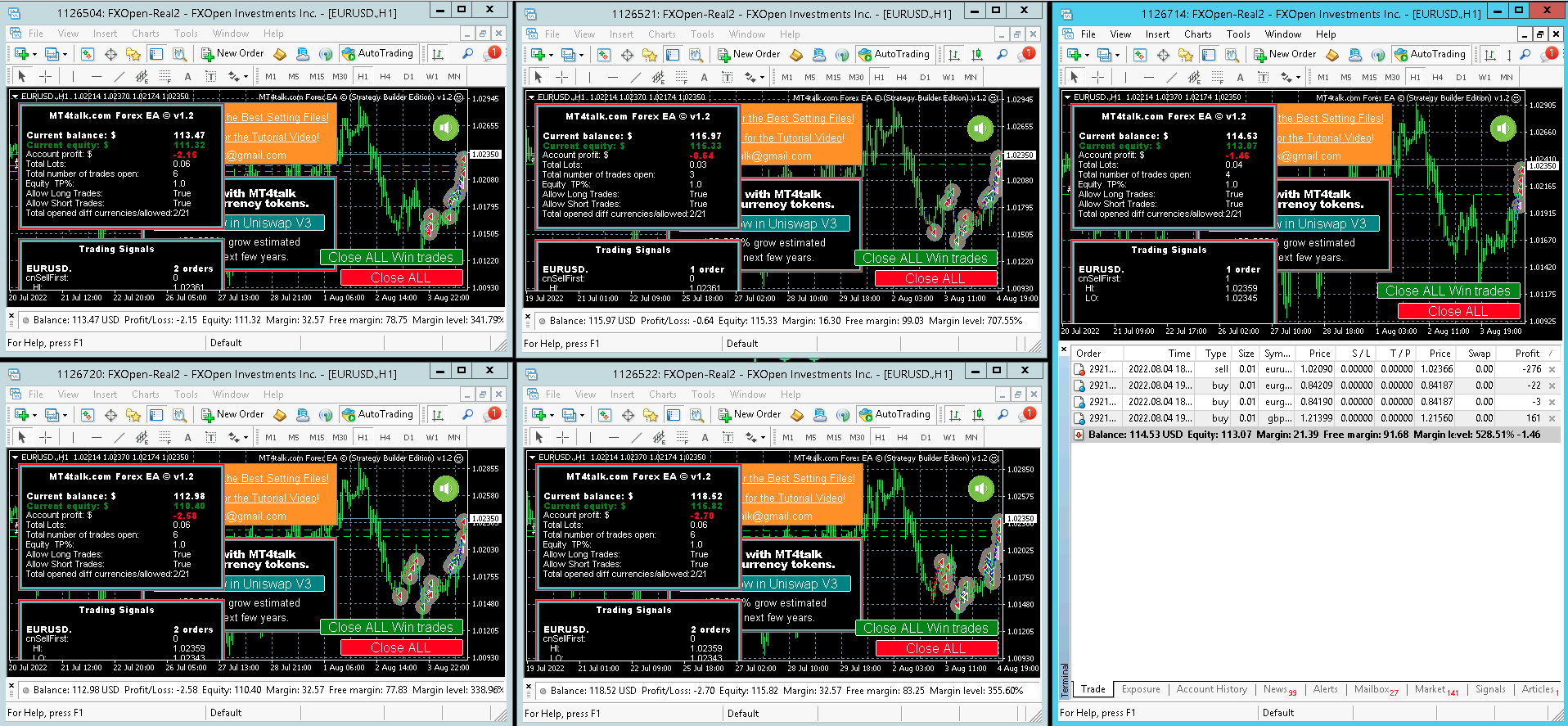Select bar chart icon in window 1126714

[x=1489, y=55]
